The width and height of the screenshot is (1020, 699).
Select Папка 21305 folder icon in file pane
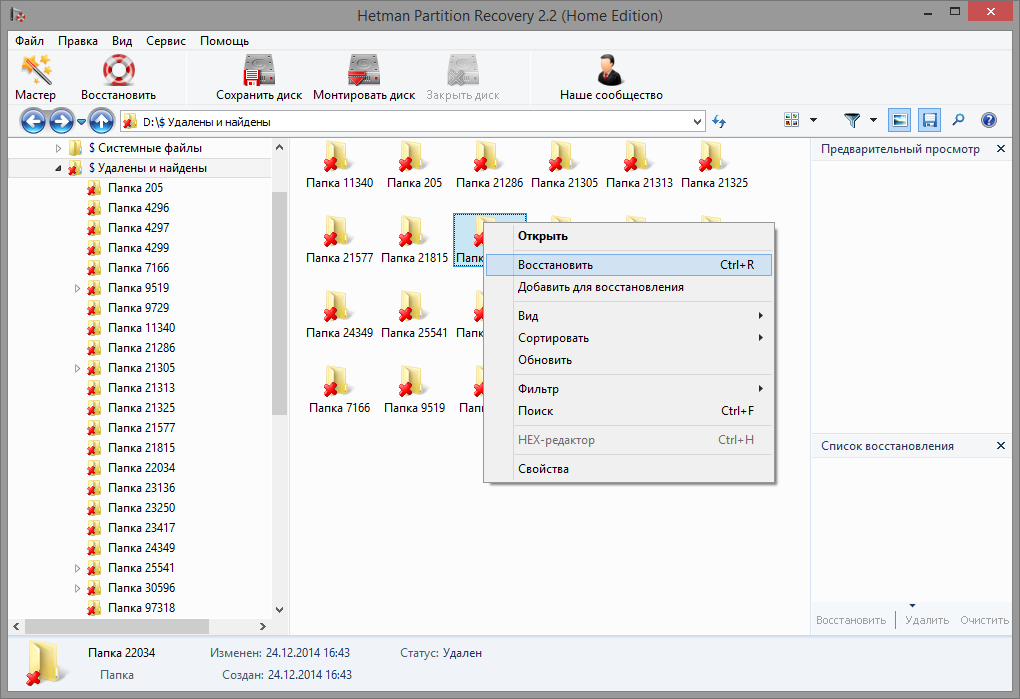tap(562, 156)
